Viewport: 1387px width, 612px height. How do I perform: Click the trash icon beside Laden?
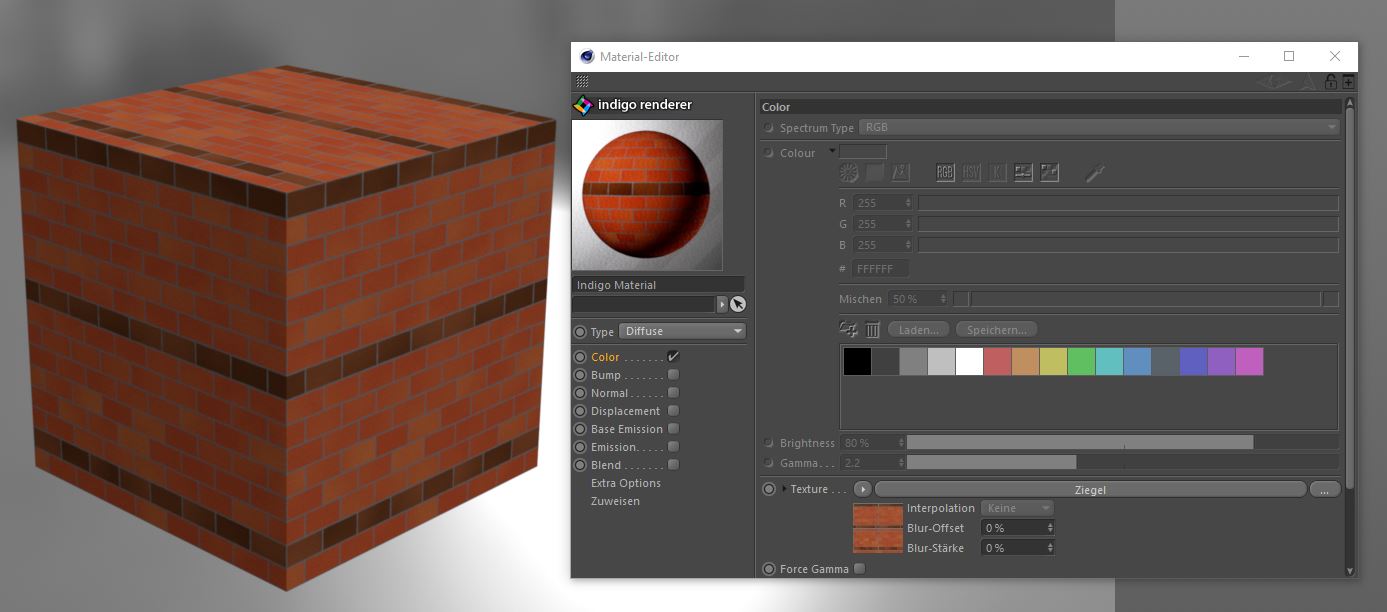(872, 329)
